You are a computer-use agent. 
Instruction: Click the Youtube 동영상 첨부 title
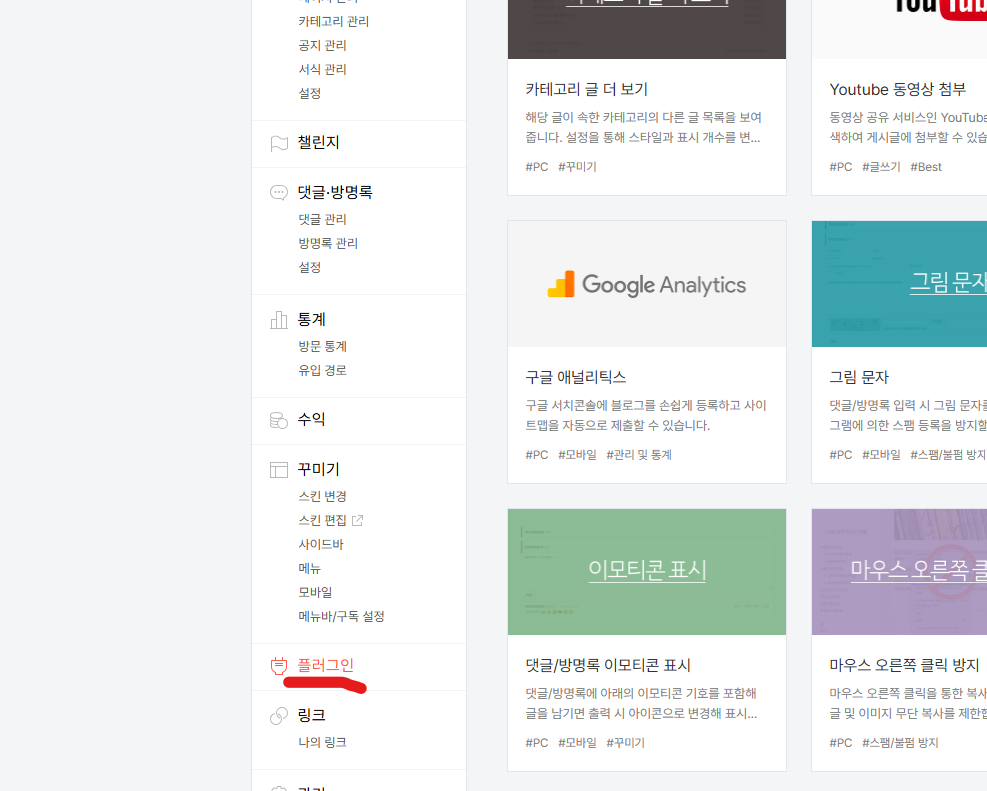point(898,89)
